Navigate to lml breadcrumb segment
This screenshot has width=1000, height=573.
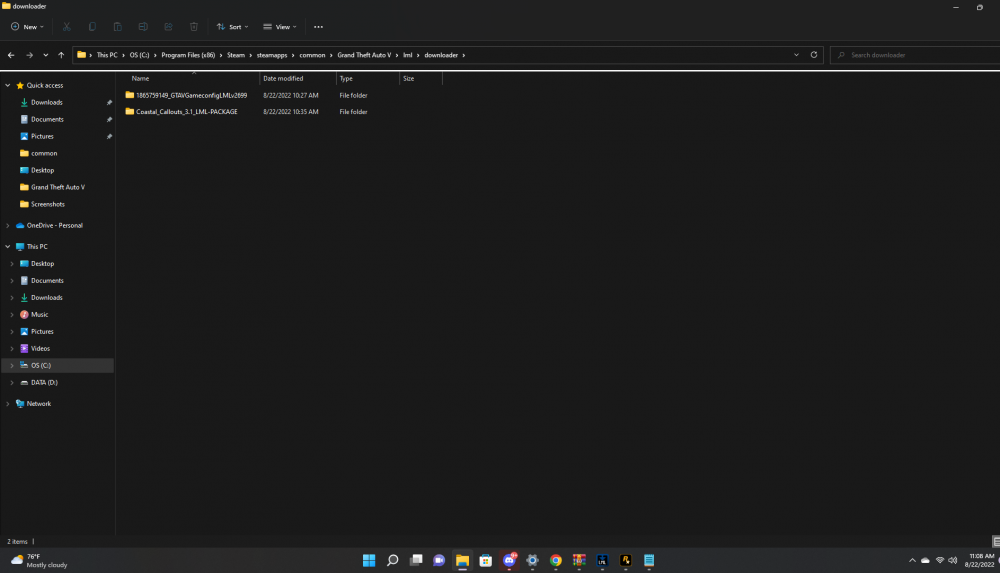point(408,55)
